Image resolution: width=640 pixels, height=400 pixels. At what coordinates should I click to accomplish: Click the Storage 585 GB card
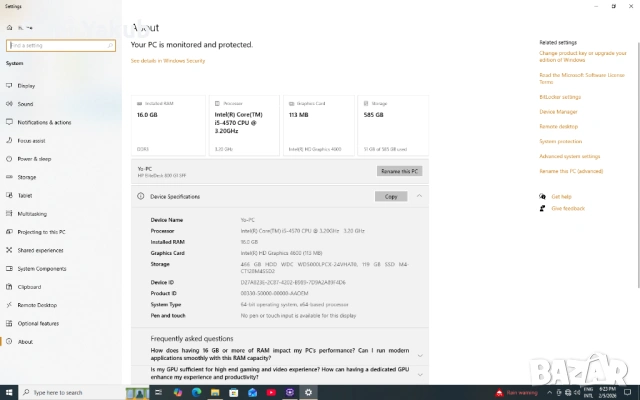pyautogui.click(x=393, y=125)
